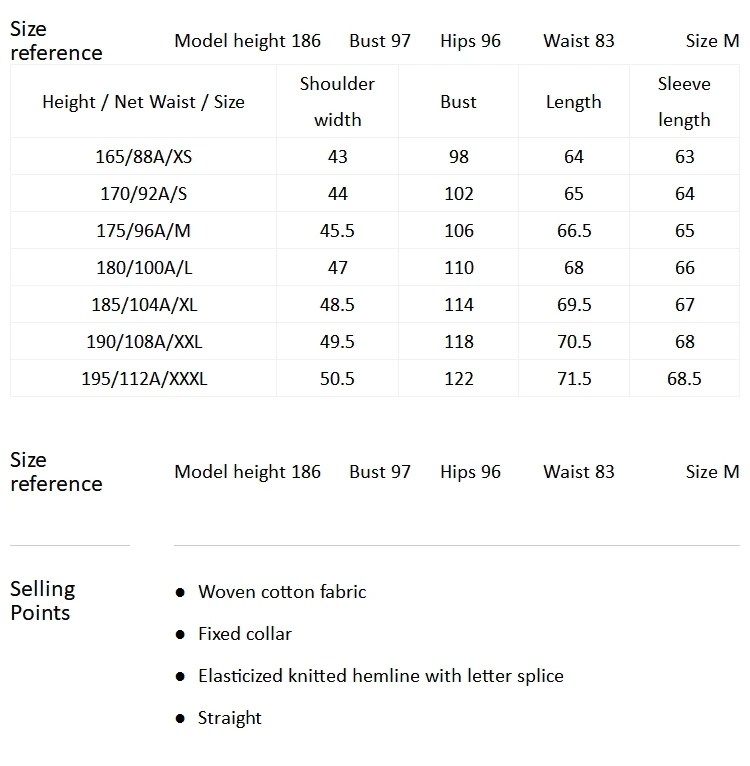Click the Fixed collar bullet item
Viewport: 750px width, 766px height.
(245, 634)
